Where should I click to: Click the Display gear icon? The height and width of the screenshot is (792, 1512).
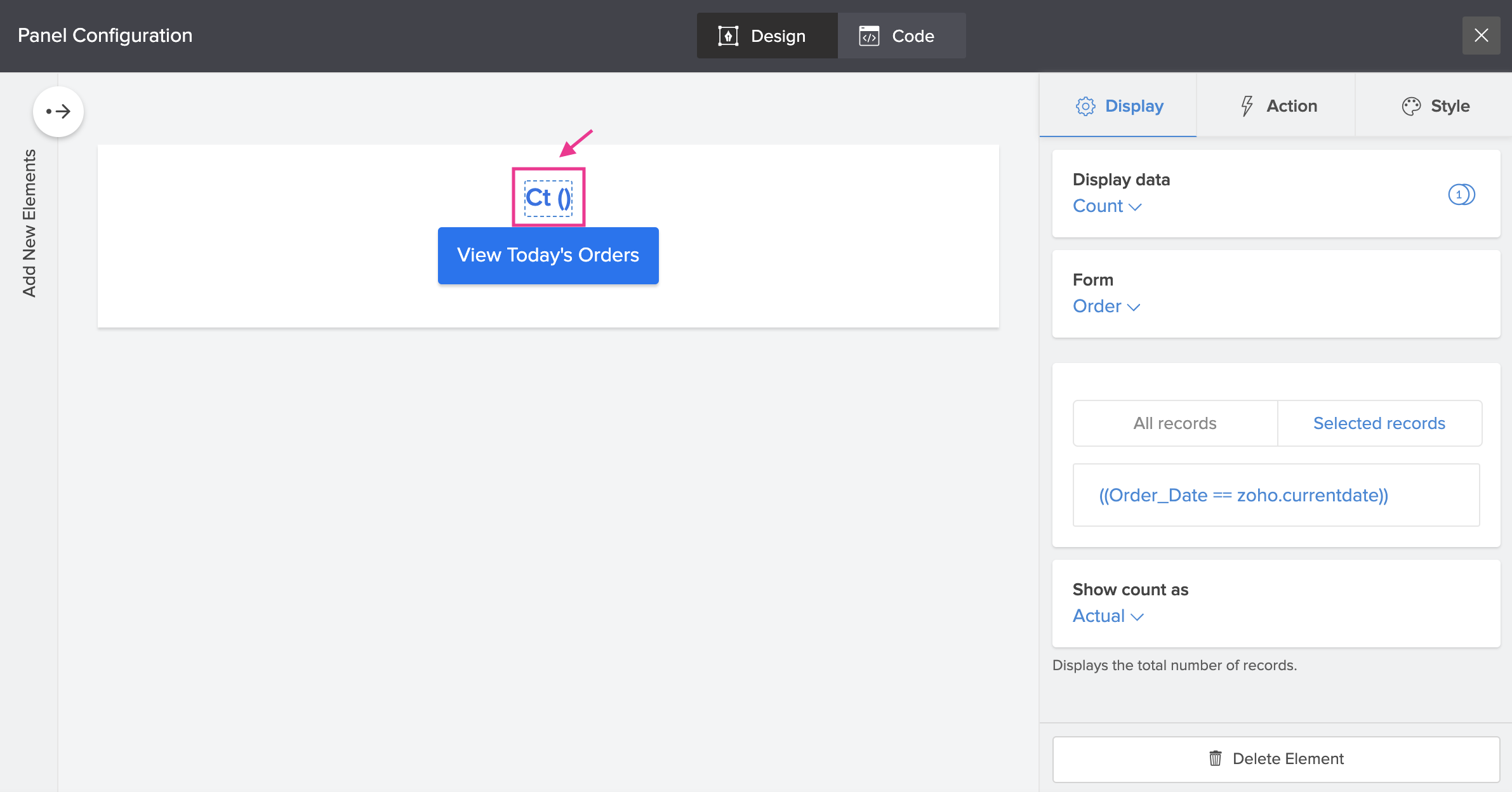click(1085, 106)
